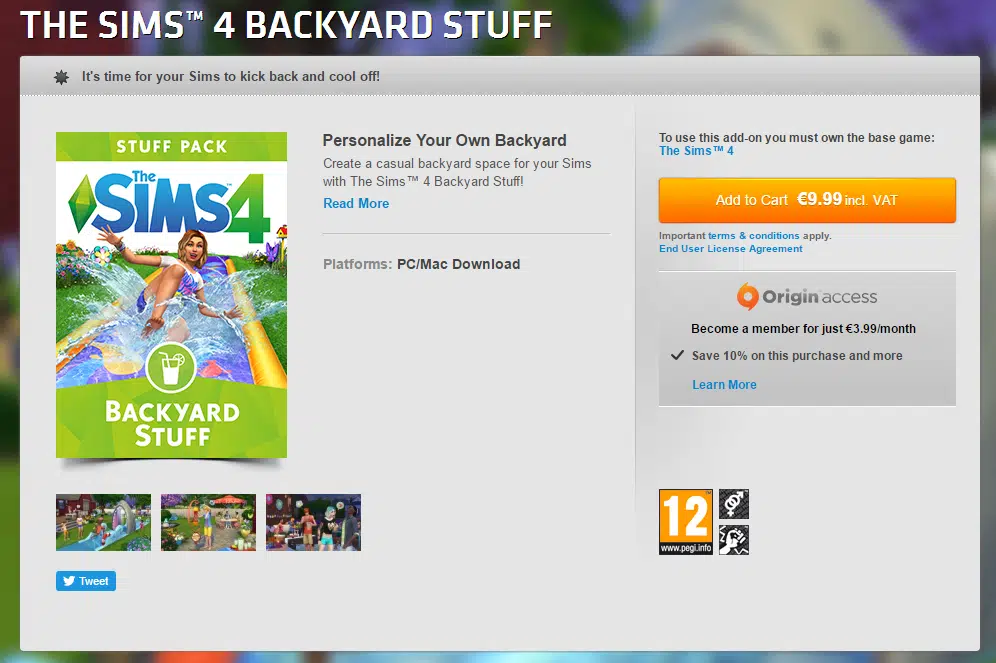View the second patio umbrella screenshot thumbnail
This screenshot has width=996, height=663.
208,522
